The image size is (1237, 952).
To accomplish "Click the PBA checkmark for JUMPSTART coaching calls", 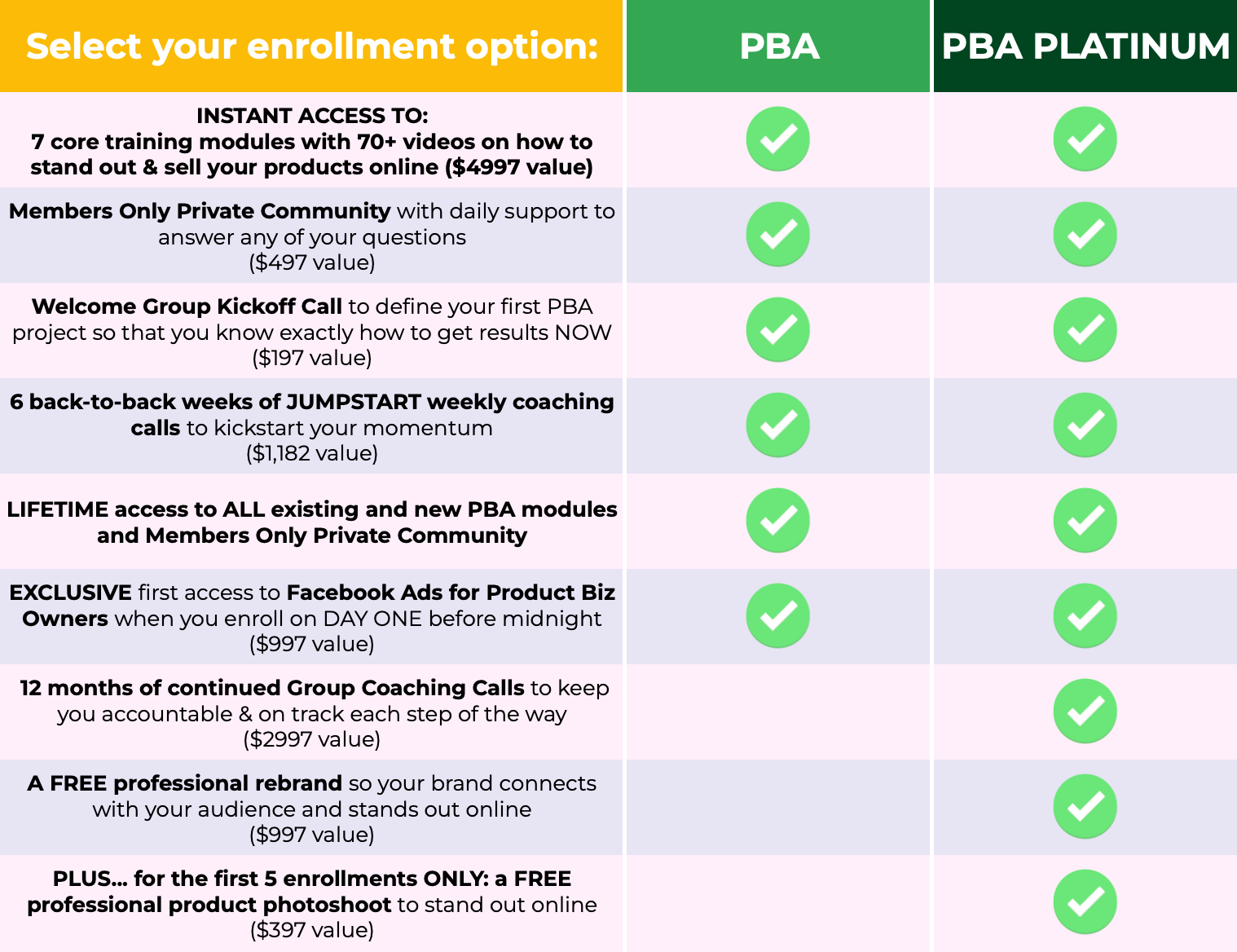I will [778, 425].
